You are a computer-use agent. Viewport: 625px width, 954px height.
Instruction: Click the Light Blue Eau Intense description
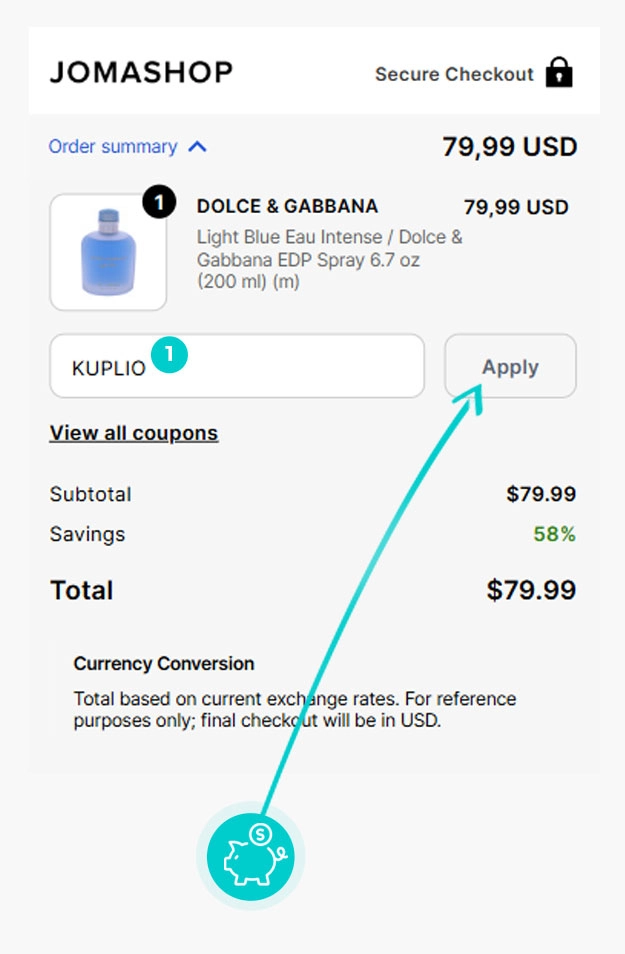coord(329,259)
